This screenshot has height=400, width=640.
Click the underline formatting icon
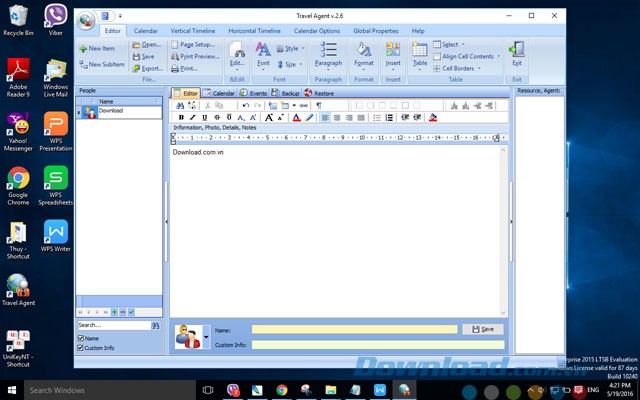pos(204,117)
